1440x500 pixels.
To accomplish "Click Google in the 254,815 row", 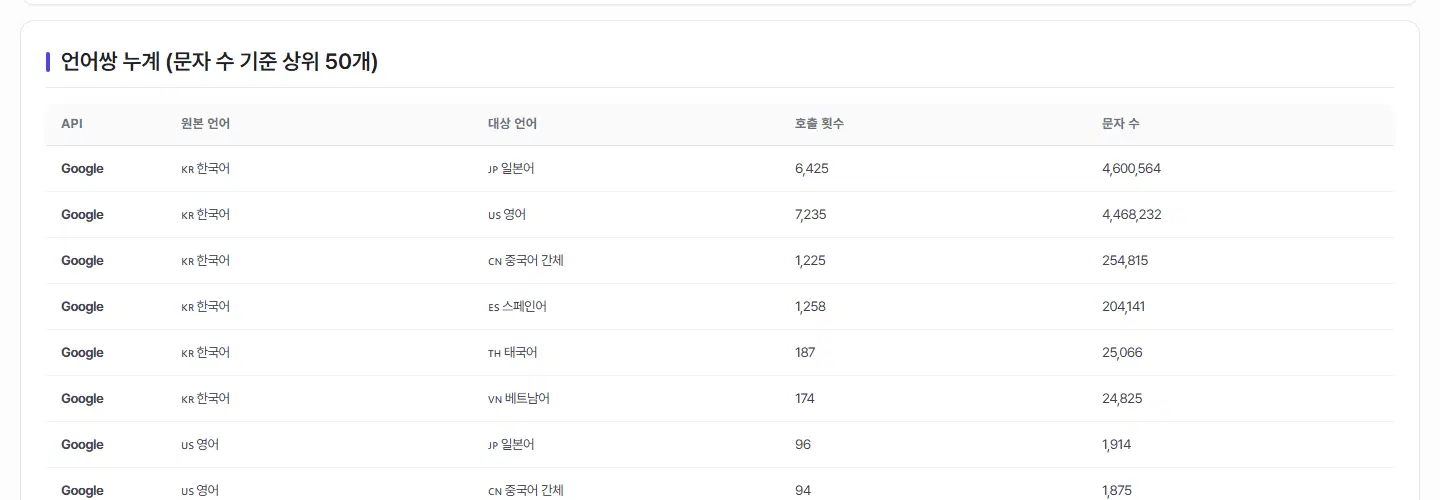I will click(x=82, y=261).
